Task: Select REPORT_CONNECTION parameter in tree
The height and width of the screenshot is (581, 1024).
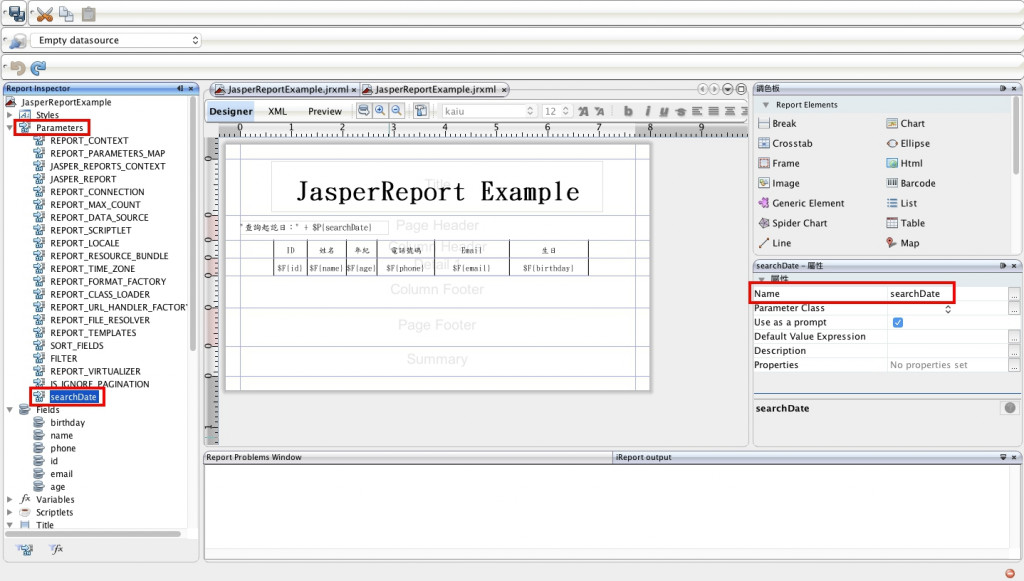Action: click(x=97, y=192)
